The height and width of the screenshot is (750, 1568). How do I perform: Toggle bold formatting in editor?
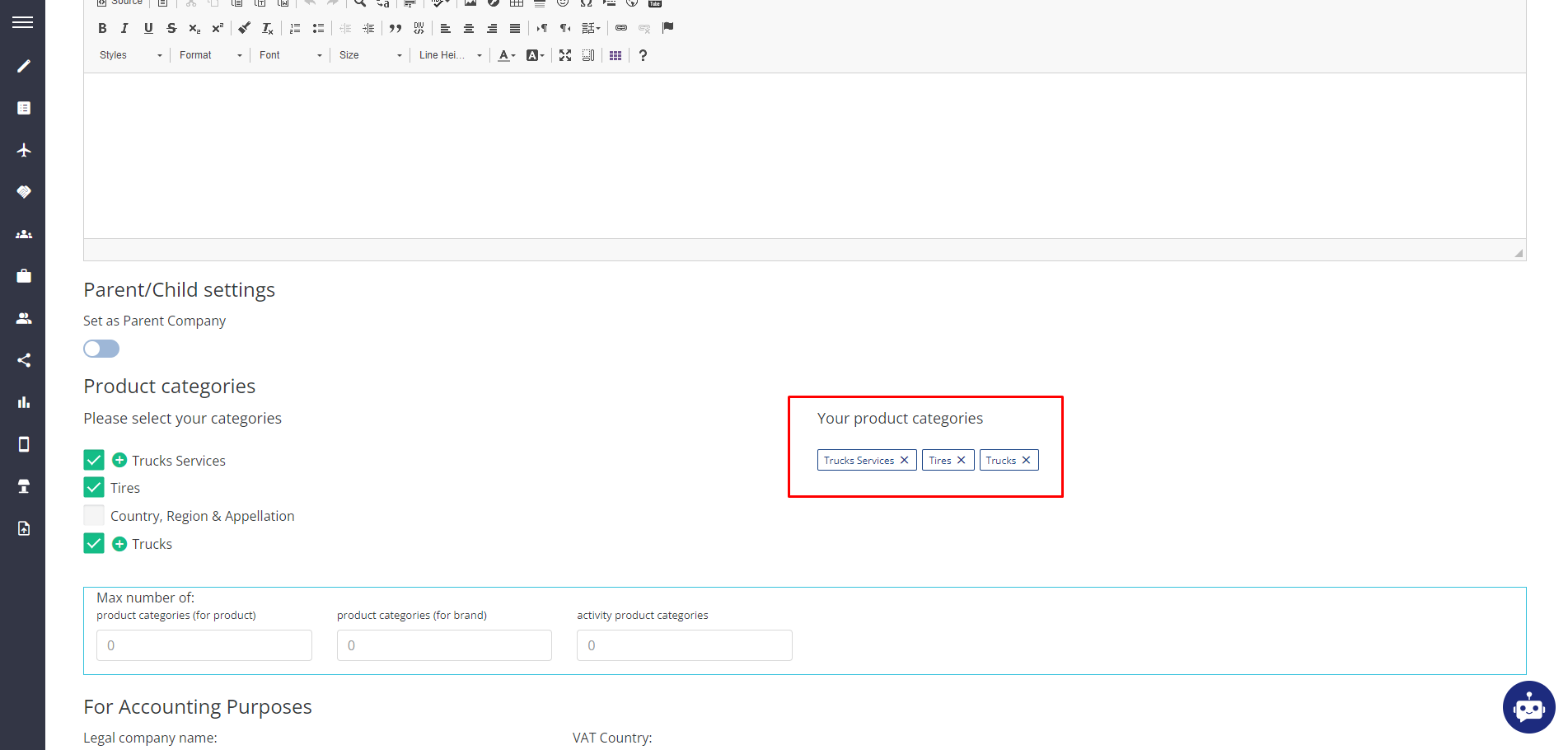coord(102,28)
